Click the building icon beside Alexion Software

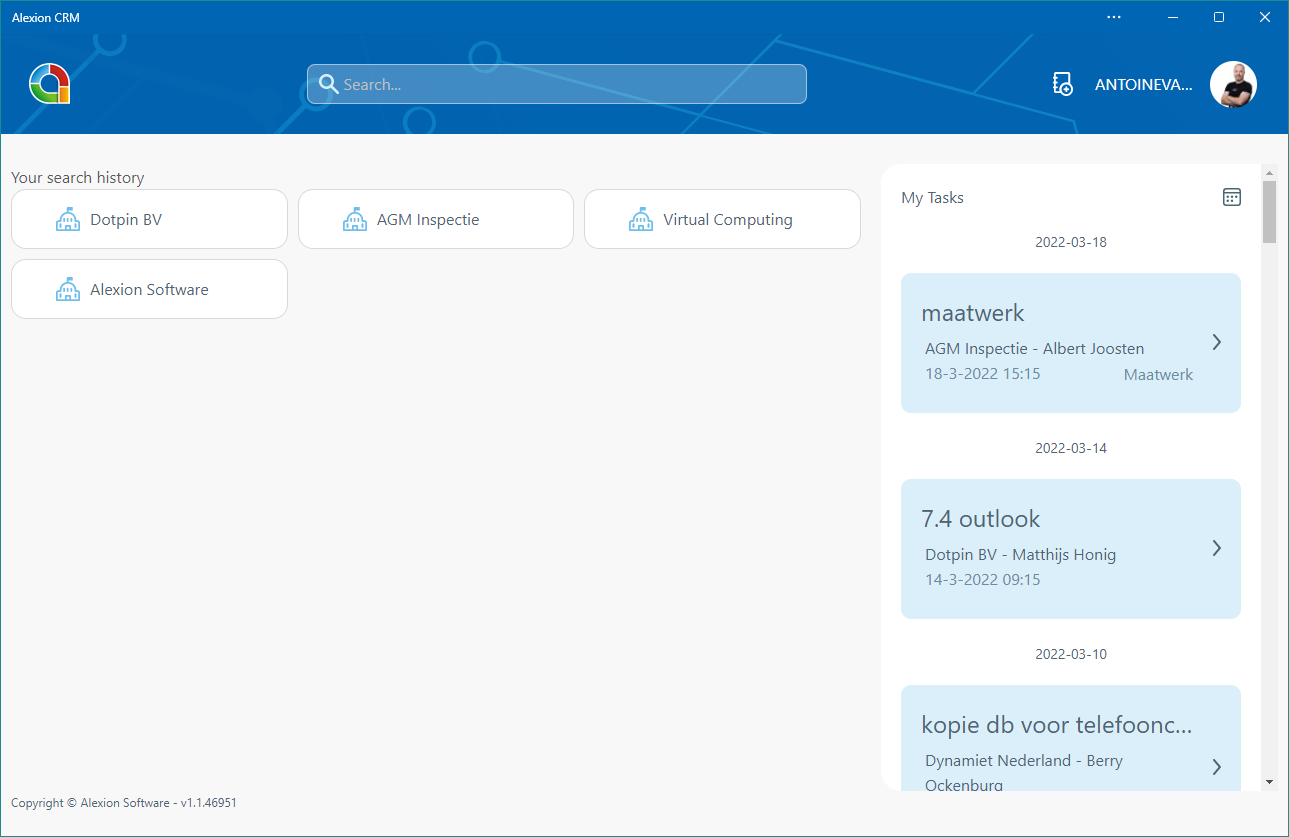[x=68, y=290]
